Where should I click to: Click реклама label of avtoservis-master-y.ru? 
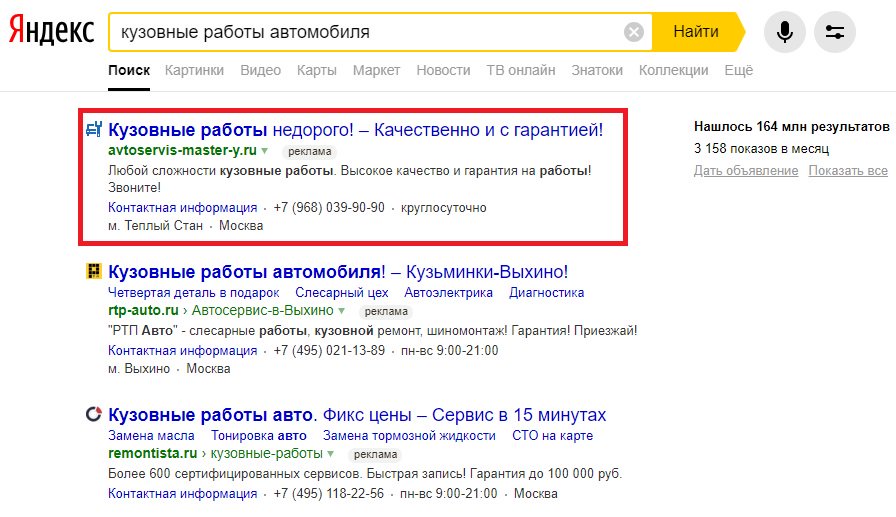(310, 151)
